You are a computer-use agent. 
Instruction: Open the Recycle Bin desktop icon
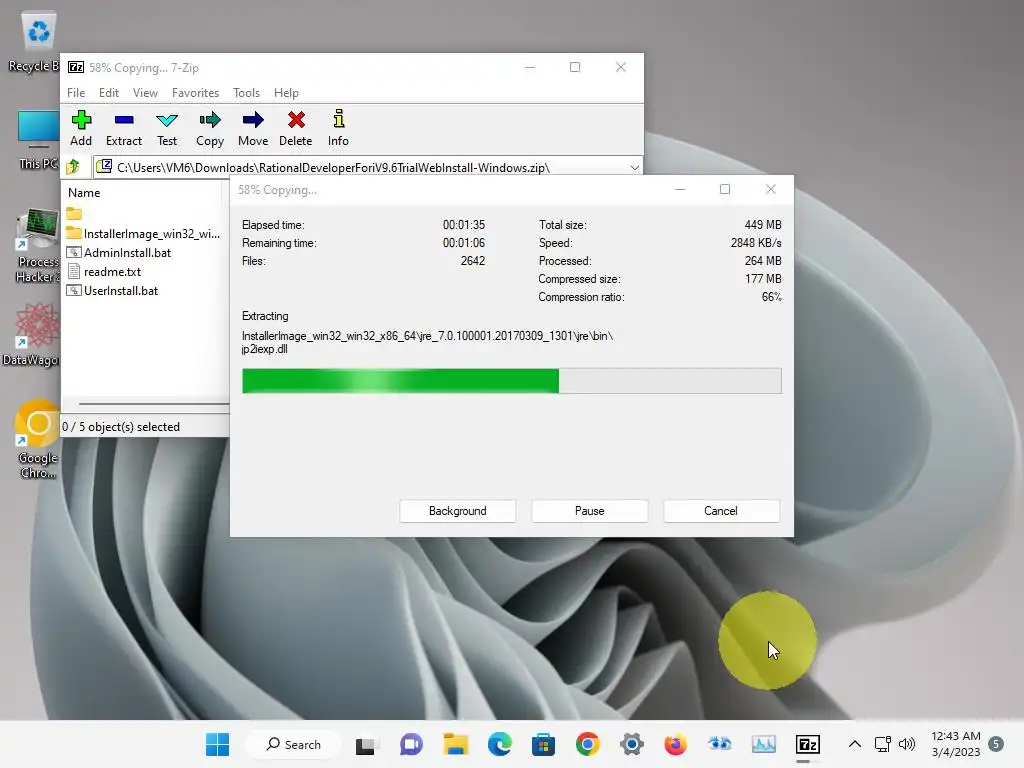[x=37, y=41]
